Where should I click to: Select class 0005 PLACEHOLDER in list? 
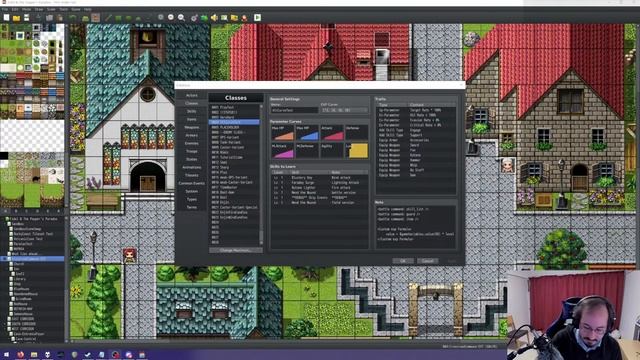pyautogui.click(x=234, y=127)
